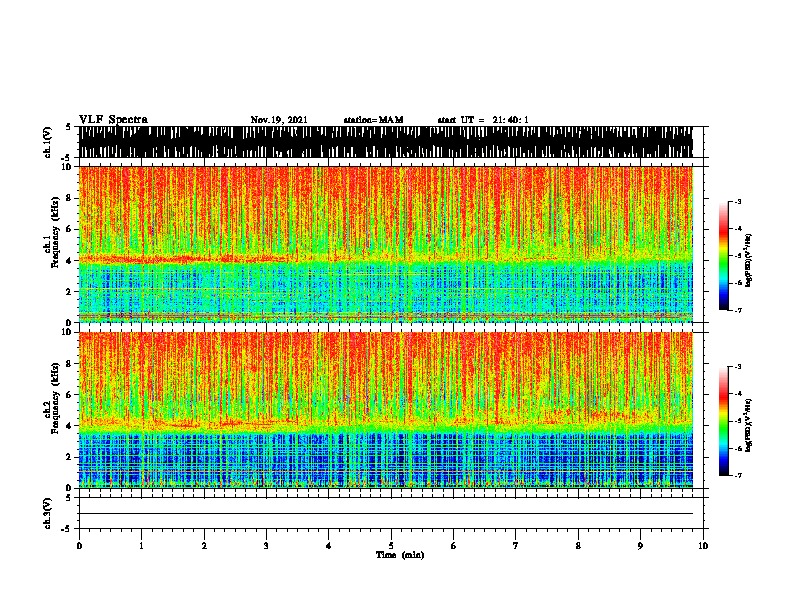Click the log(PSD) label beside ch.2 color scale

pyautogui.click(x=749, y=425)
